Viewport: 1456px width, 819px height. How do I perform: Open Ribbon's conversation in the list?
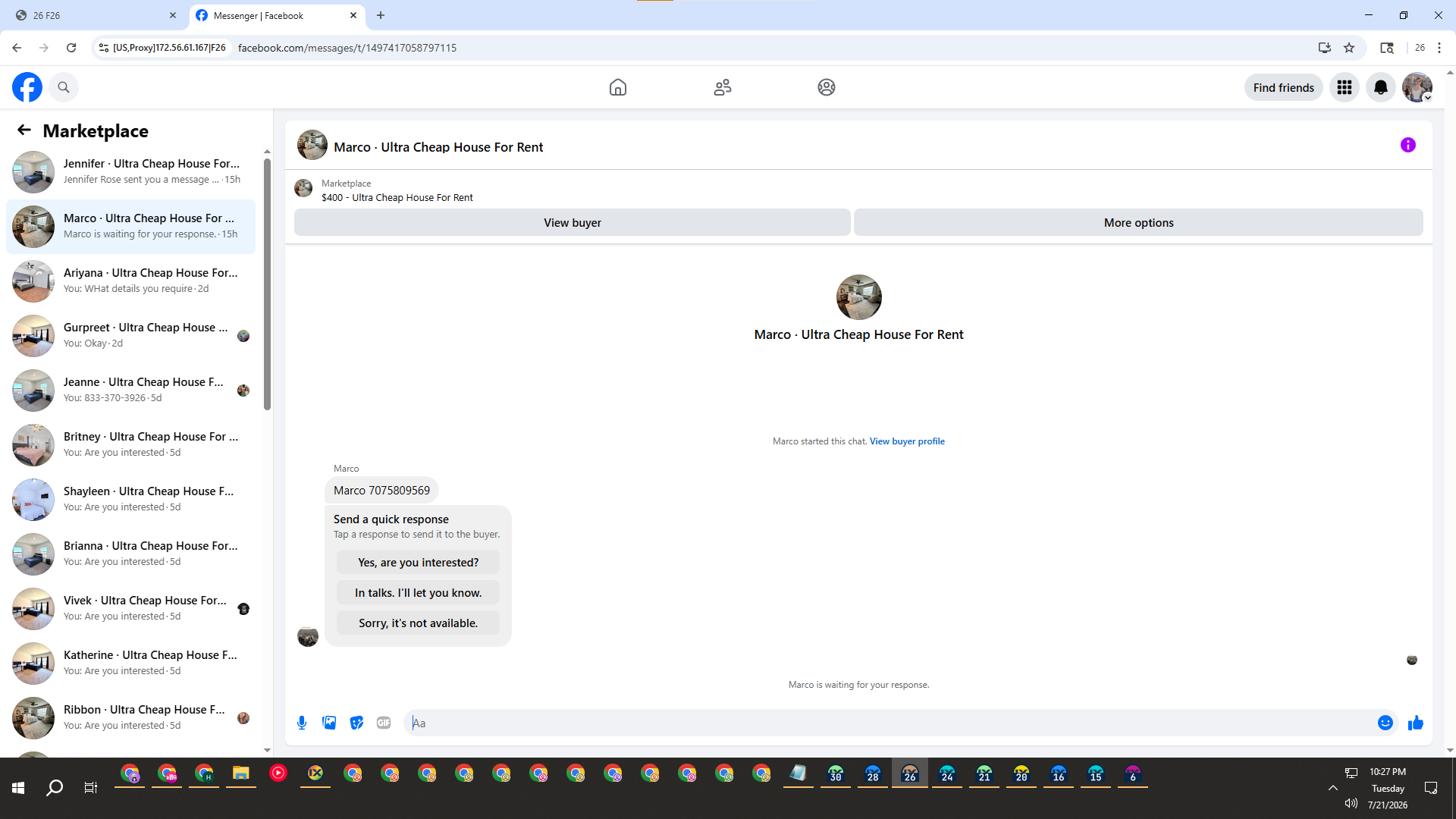130,718
